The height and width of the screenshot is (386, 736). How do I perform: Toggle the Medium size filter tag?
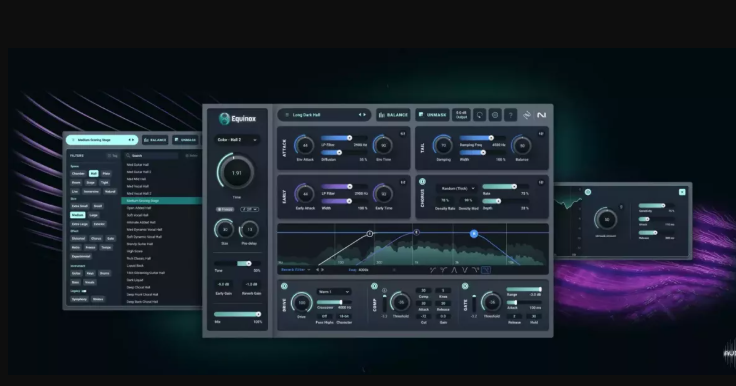[77, 215]
